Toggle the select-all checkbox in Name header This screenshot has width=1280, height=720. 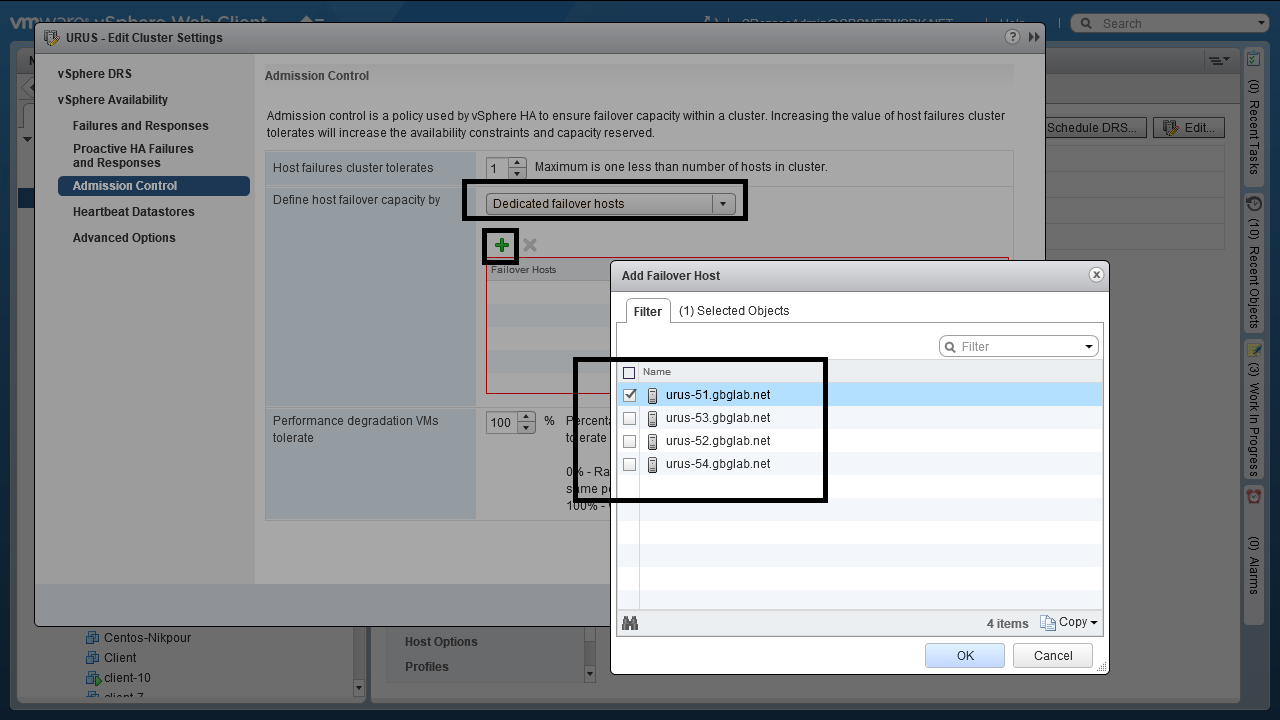pyautogui.click(x=629, y=372)
